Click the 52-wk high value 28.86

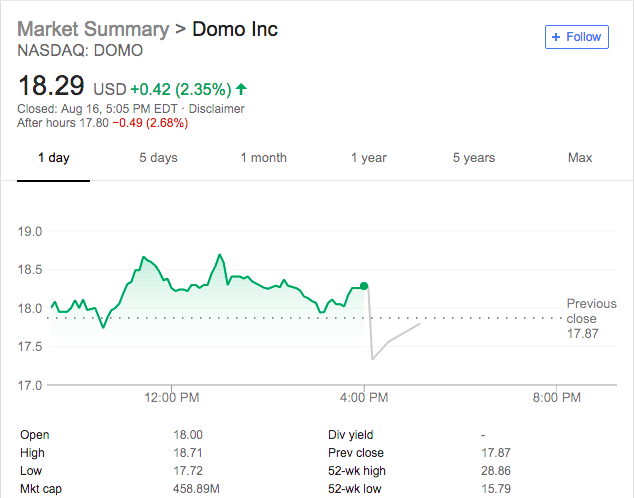pyautogui.click(x=496, y=471)
